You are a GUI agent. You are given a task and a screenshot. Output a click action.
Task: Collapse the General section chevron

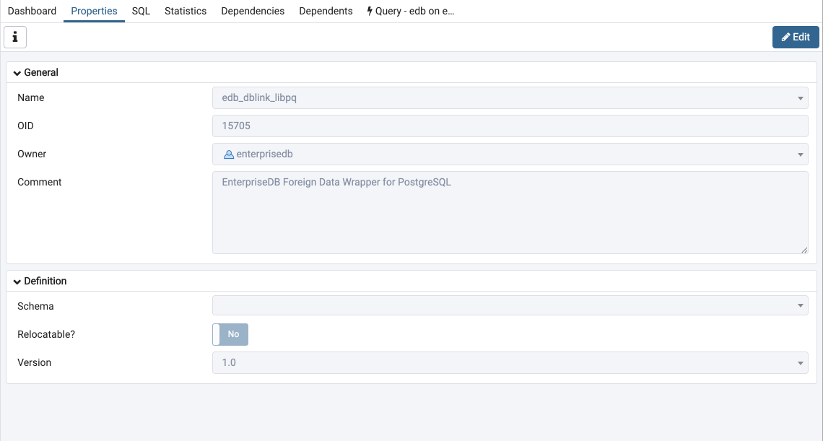point(17,73)
